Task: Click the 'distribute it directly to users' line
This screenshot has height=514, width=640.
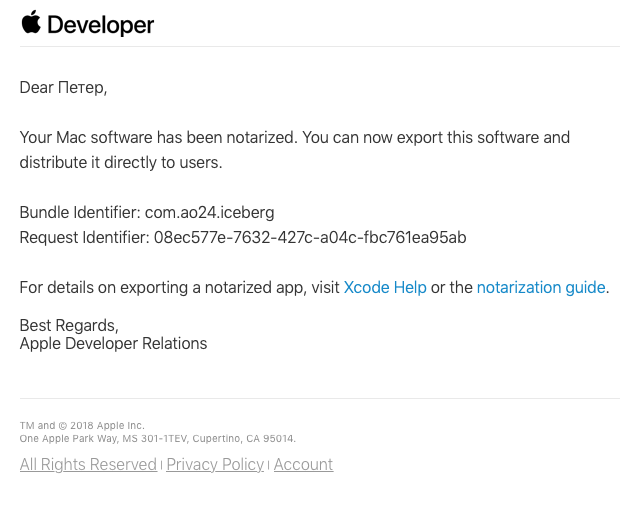Action: pos(120,162)
